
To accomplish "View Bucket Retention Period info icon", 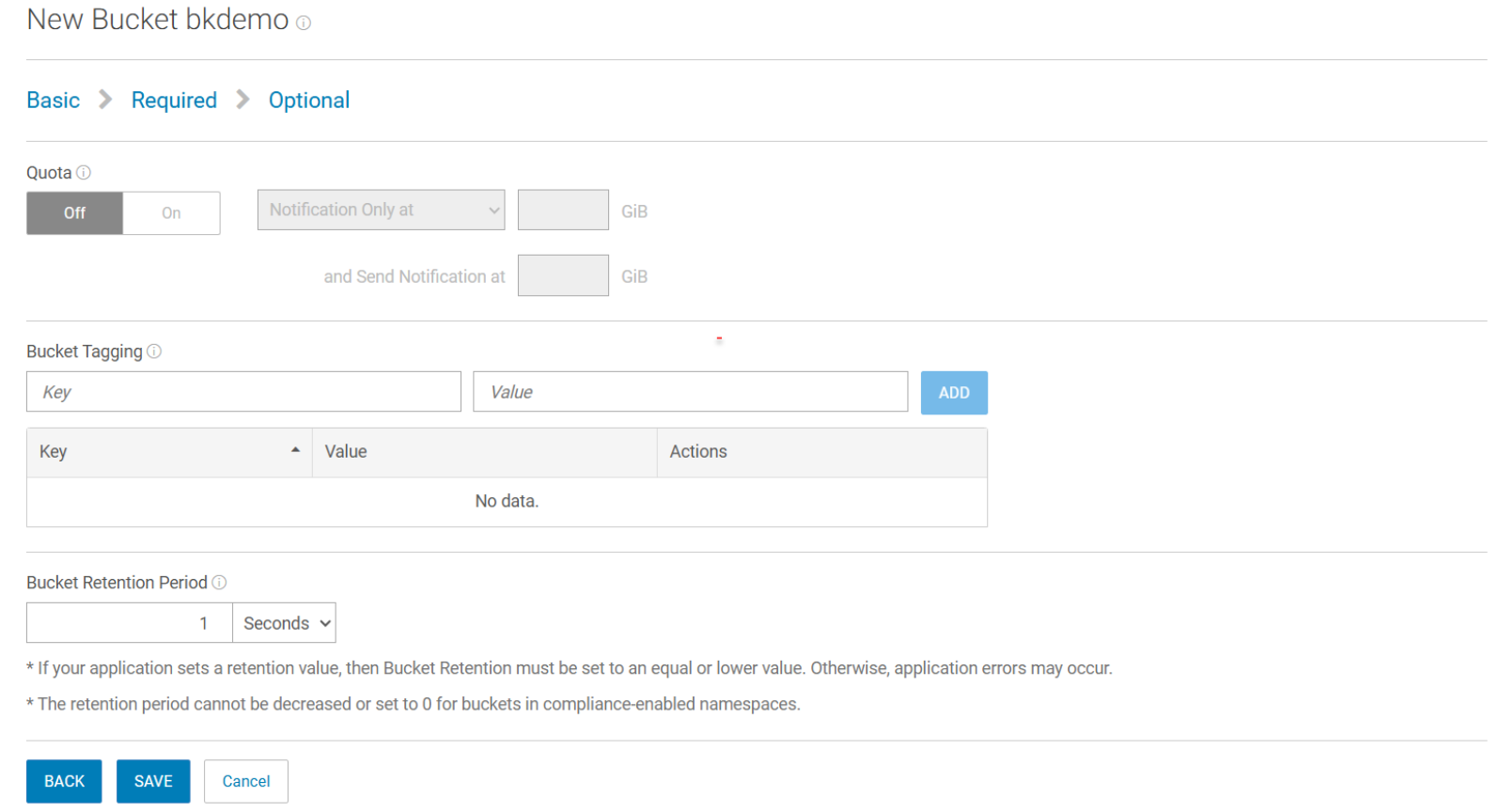I will pos(219,582).
